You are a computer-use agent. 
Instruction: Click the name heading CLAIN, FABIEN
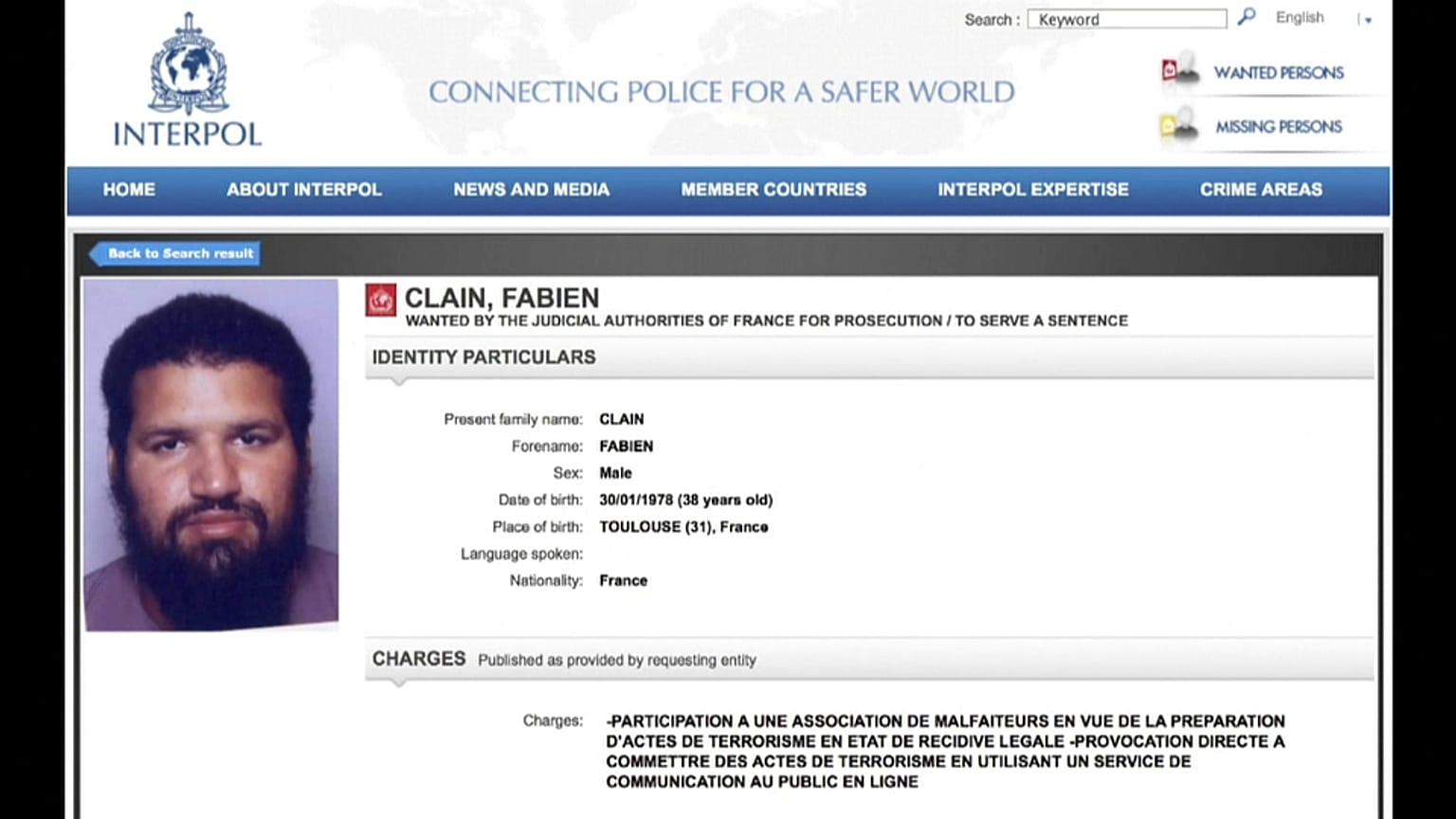(x=501, y=298)
